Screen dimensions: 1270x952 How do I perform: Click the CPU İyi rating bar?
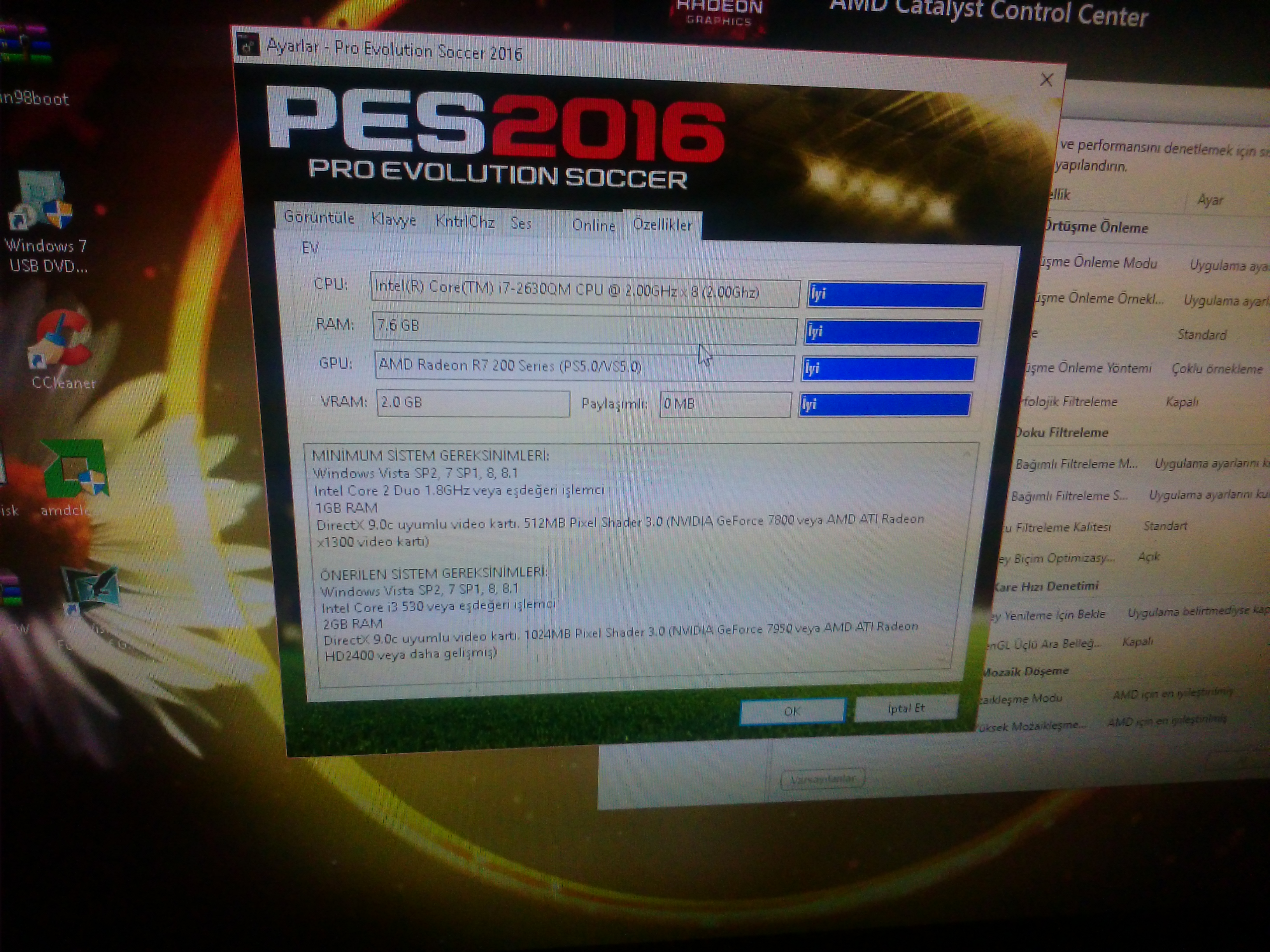point(896,295)
